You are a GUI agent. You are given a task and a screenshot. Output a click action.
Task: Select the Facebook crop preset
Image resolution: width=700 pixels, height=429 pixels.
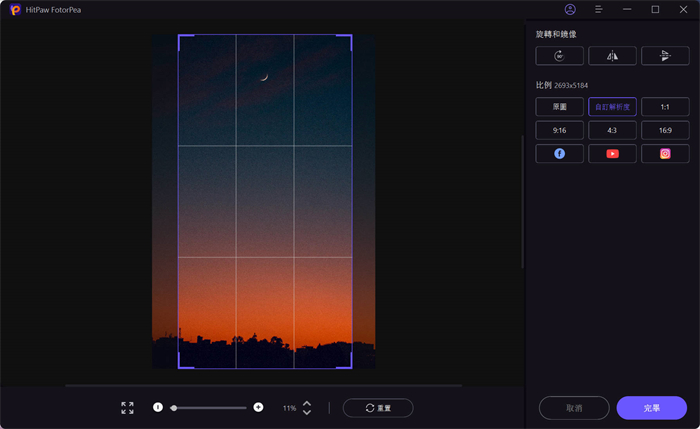pyautogui.click(x=559, y=154)
